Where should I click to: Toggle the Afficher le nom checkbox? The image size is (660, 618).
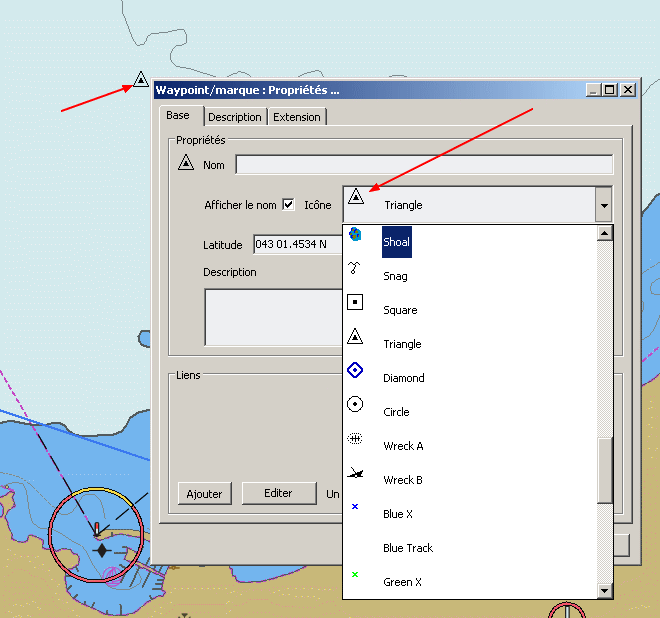click(288, 205)
